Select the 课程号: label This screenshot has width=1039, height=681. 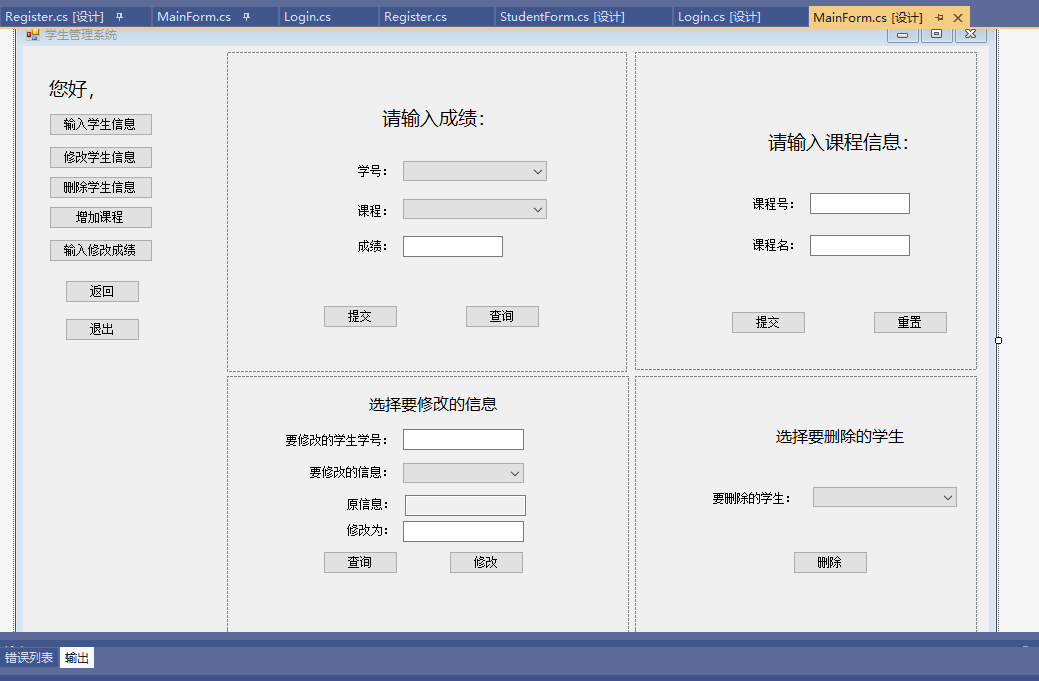click(773, 204)
